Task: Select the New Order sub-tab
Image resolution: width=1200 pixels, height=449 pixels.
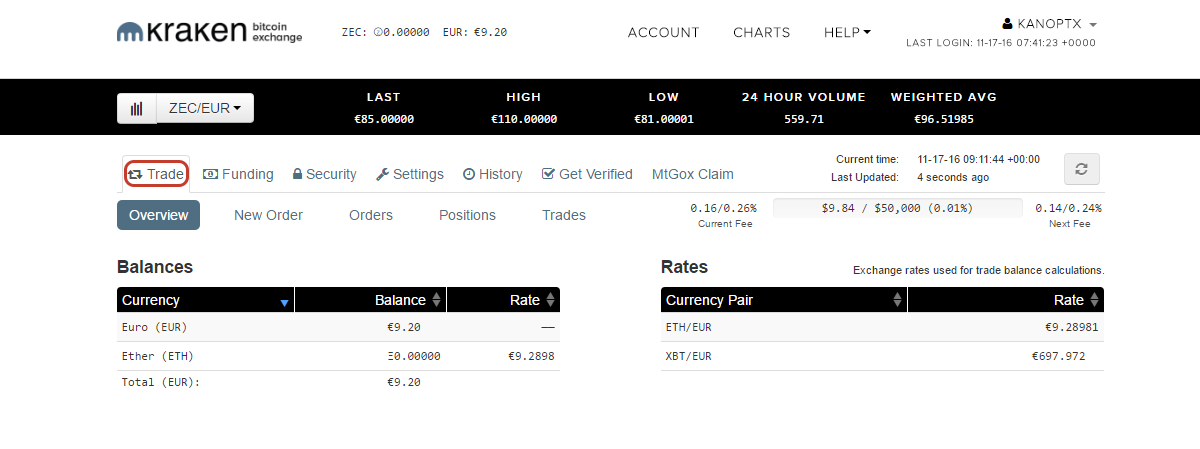Action: tap(268, 215)
